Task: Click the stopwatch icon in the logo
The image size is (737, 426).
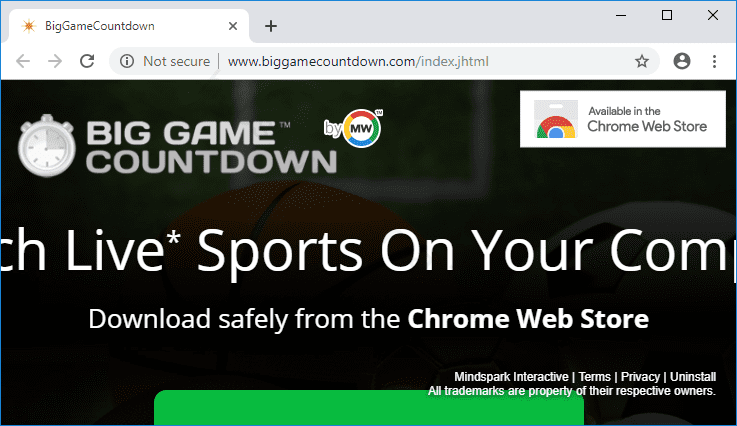Action: 45,146
